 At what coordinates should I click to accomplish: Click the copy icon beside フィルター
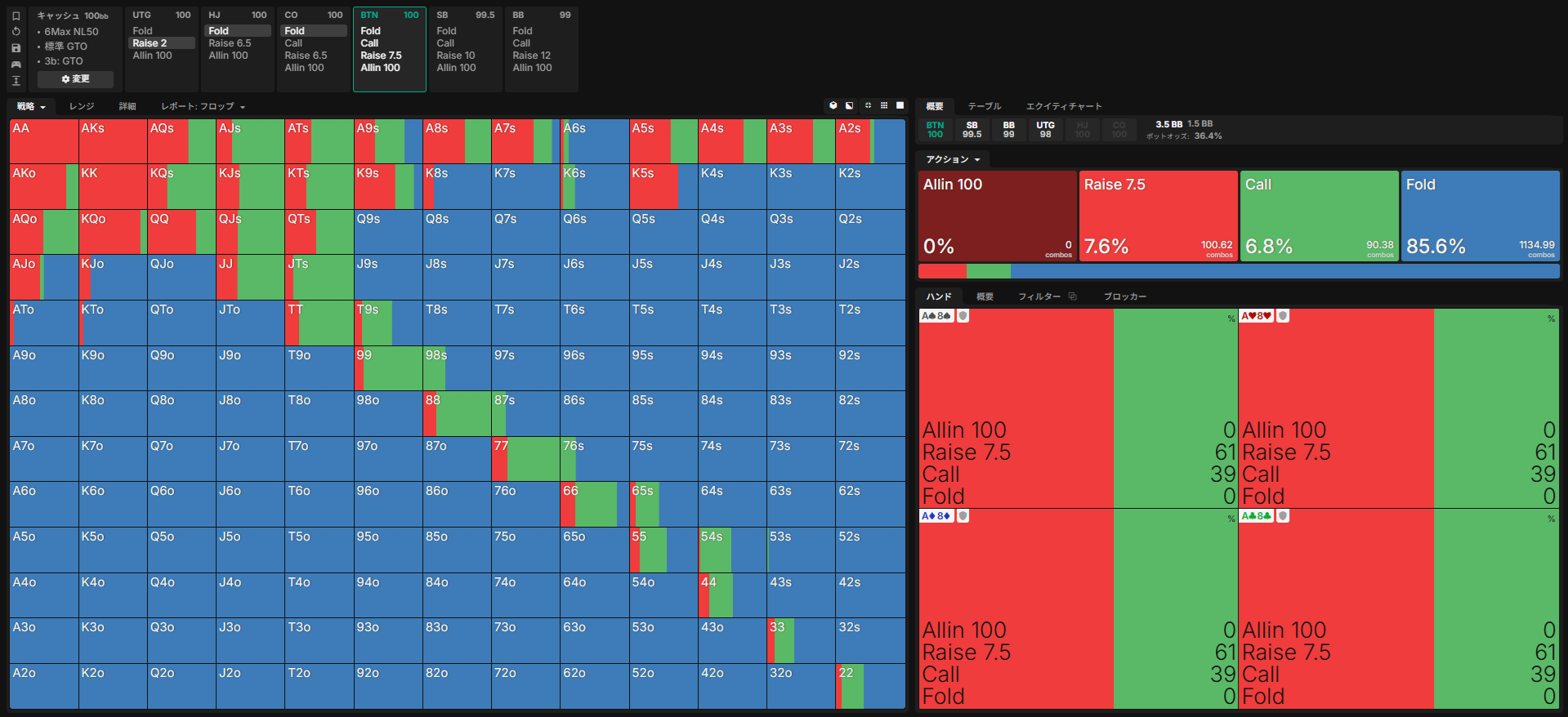1073,296
